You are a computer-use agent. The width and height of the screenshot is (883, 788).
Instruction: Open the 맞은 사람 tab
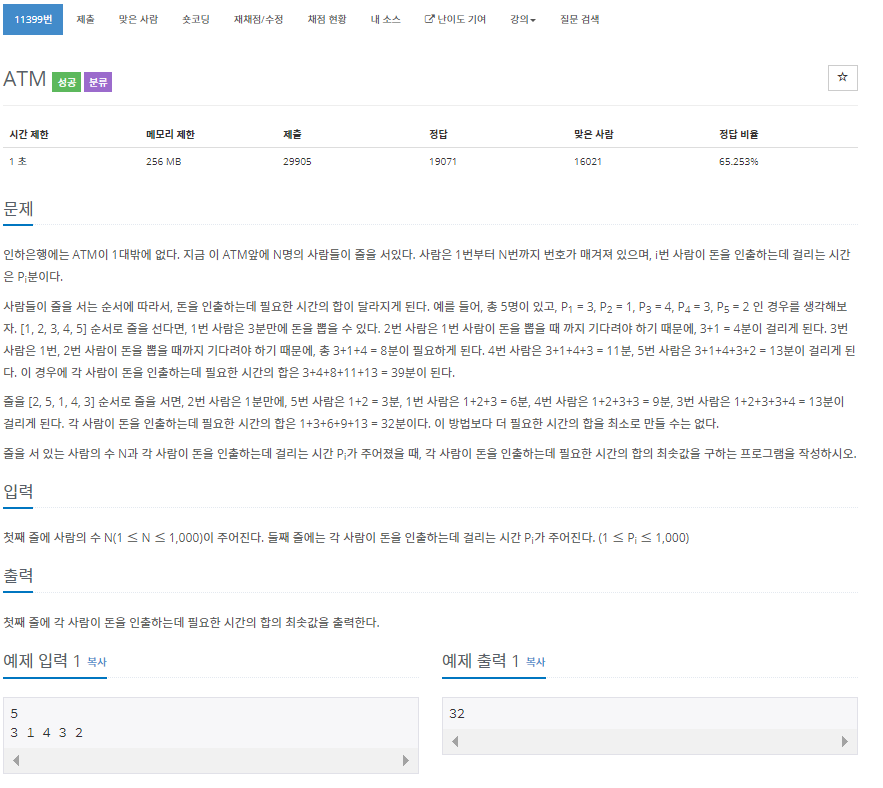pyautogui.click(x=138, y=19)
